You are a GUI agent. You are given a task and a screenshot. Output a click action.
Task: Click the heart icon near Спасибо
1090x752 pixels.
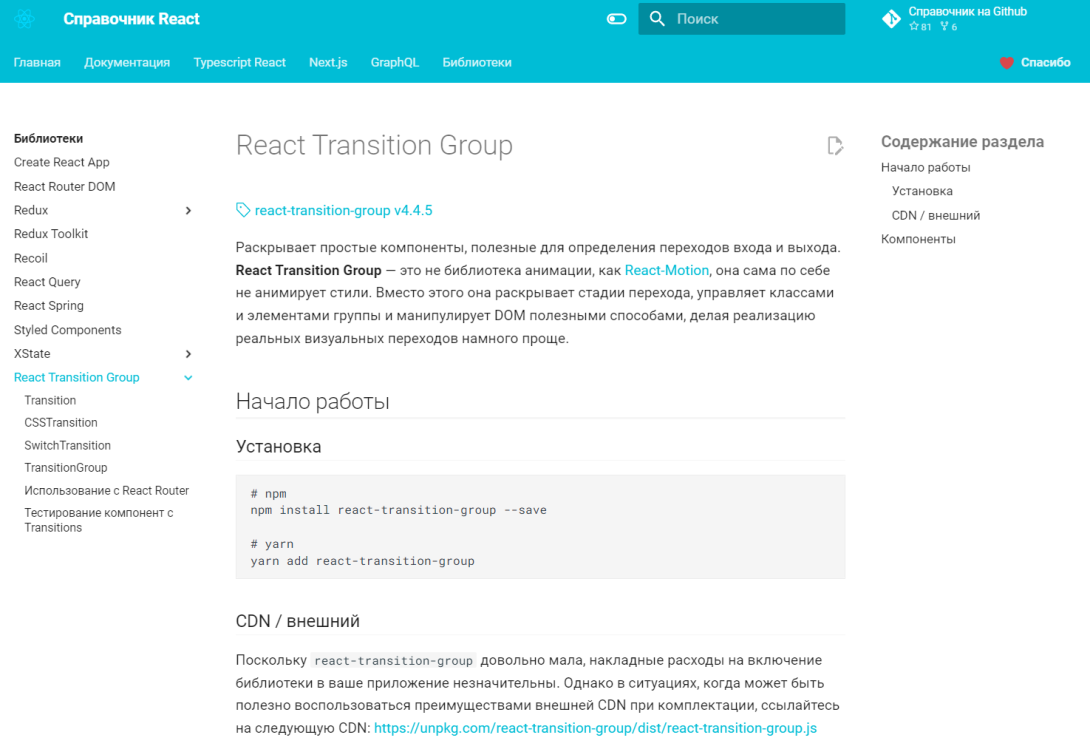[x=1006, y=63]
